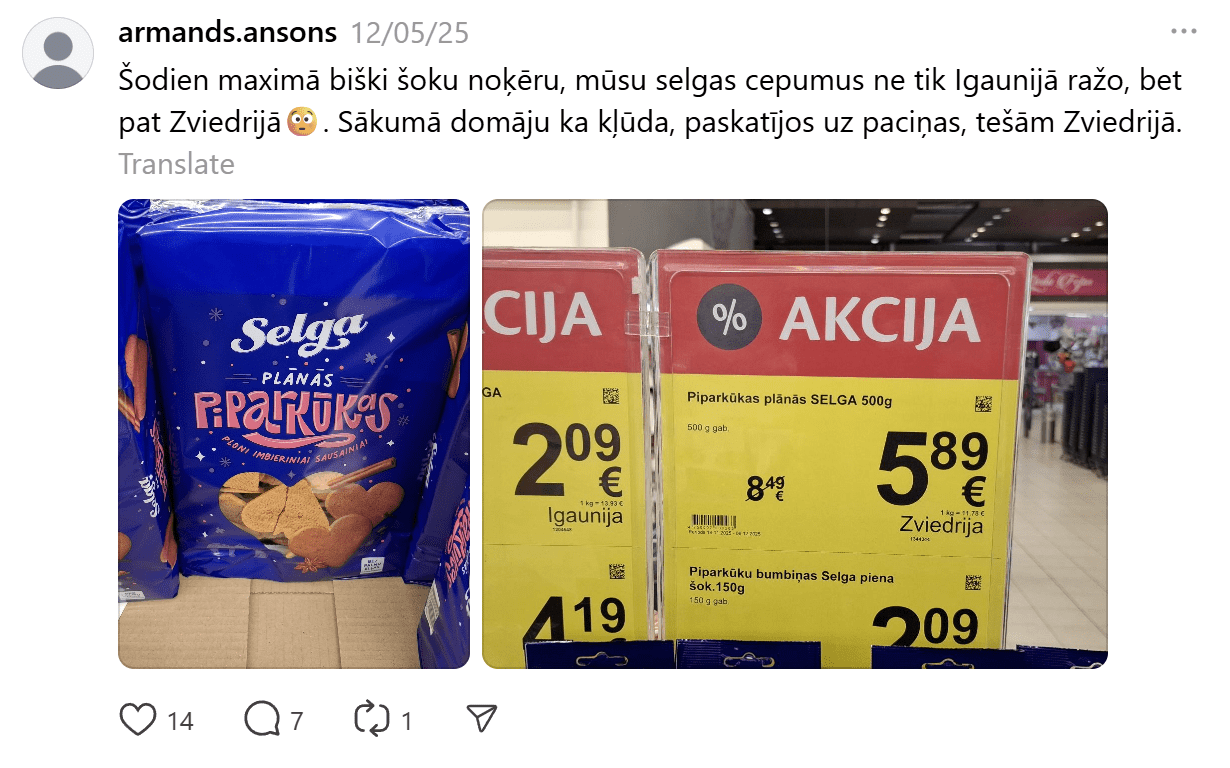The height and width of the screenshot is (768, 1230).
Task: Click the Igaunija label in price photo
Action: point(586,516)
